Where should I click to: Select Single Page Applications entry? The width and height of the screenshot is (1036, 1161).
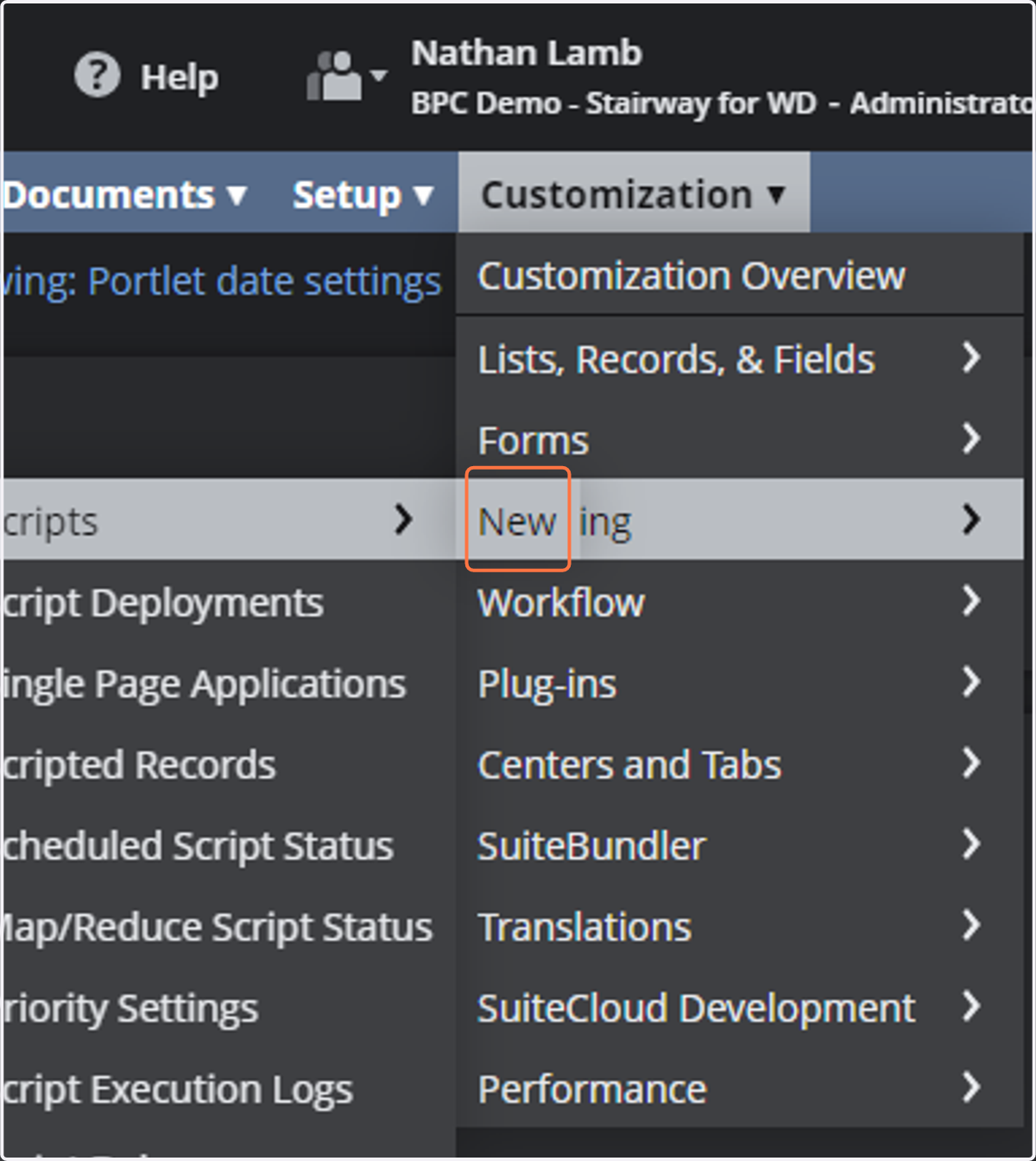pyautogui.click(x=230, y=683)
